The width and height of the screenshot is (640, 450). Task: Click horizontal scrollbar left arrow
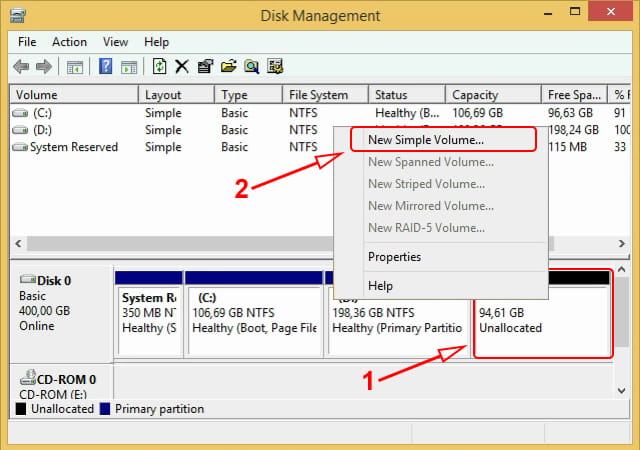coord(18,244)
